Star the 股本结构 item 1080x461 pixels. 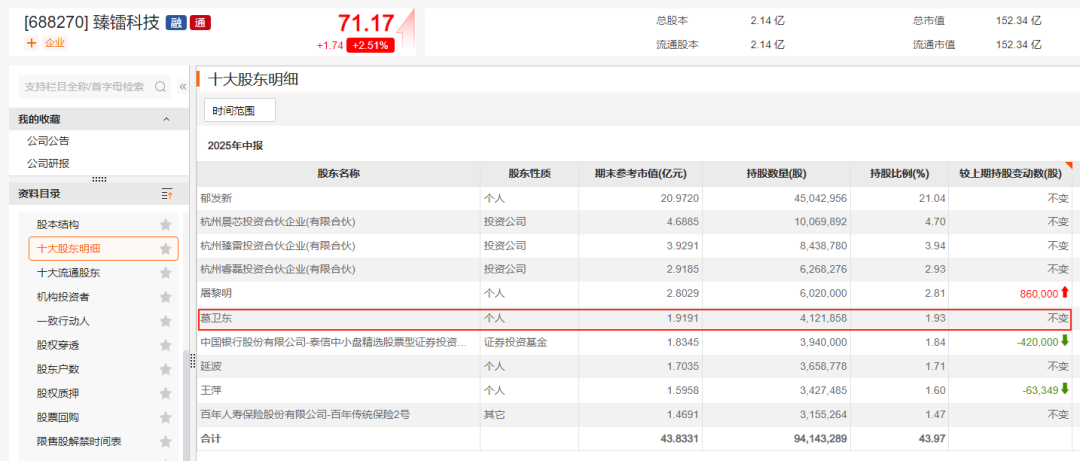[x=165, y=225]
